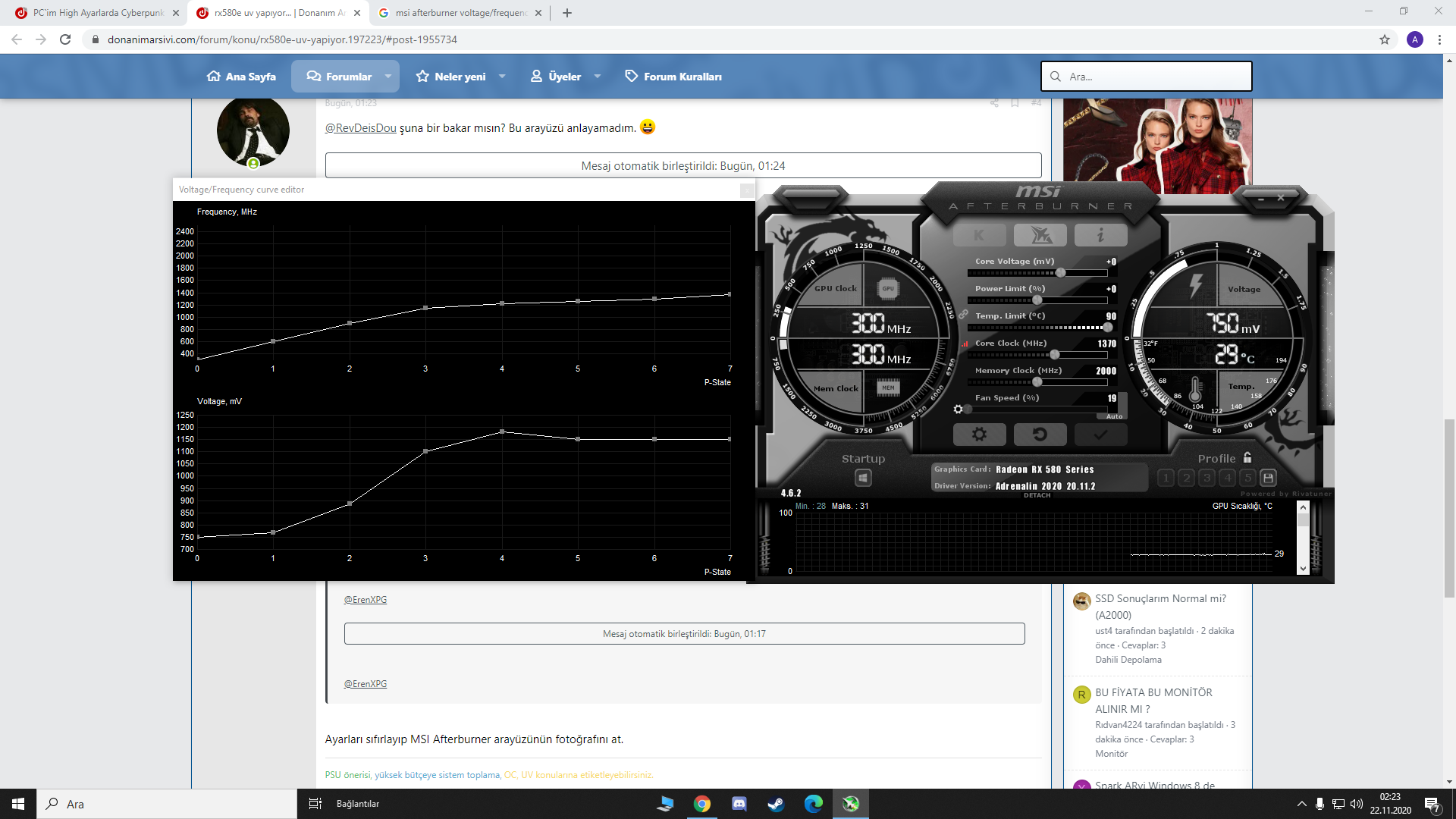Expand the Forumlar dropdown arrow
Image resolution: width=1456 pixels, height=819 pixels.
[x=388, y=77]
